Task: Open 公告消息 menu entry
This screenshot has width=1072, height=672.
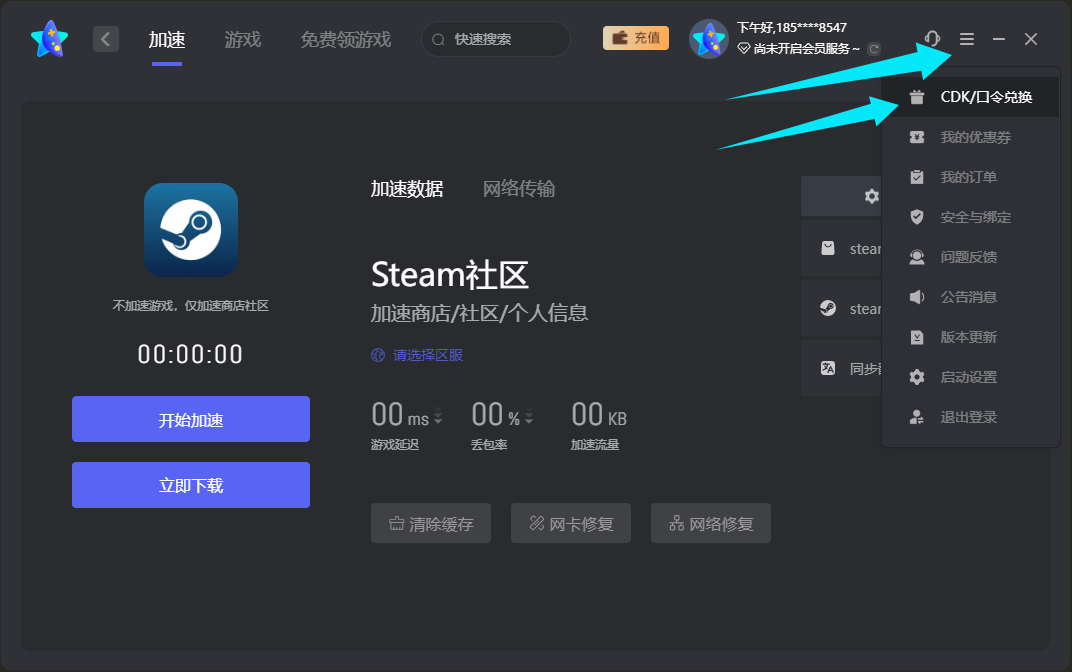Action: pyautogui.click(x=970, y=297)
